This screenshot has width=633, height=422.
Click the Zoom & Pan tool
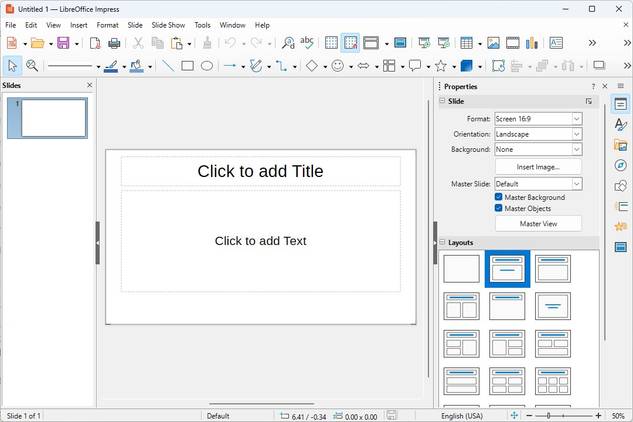click(32, 65)
